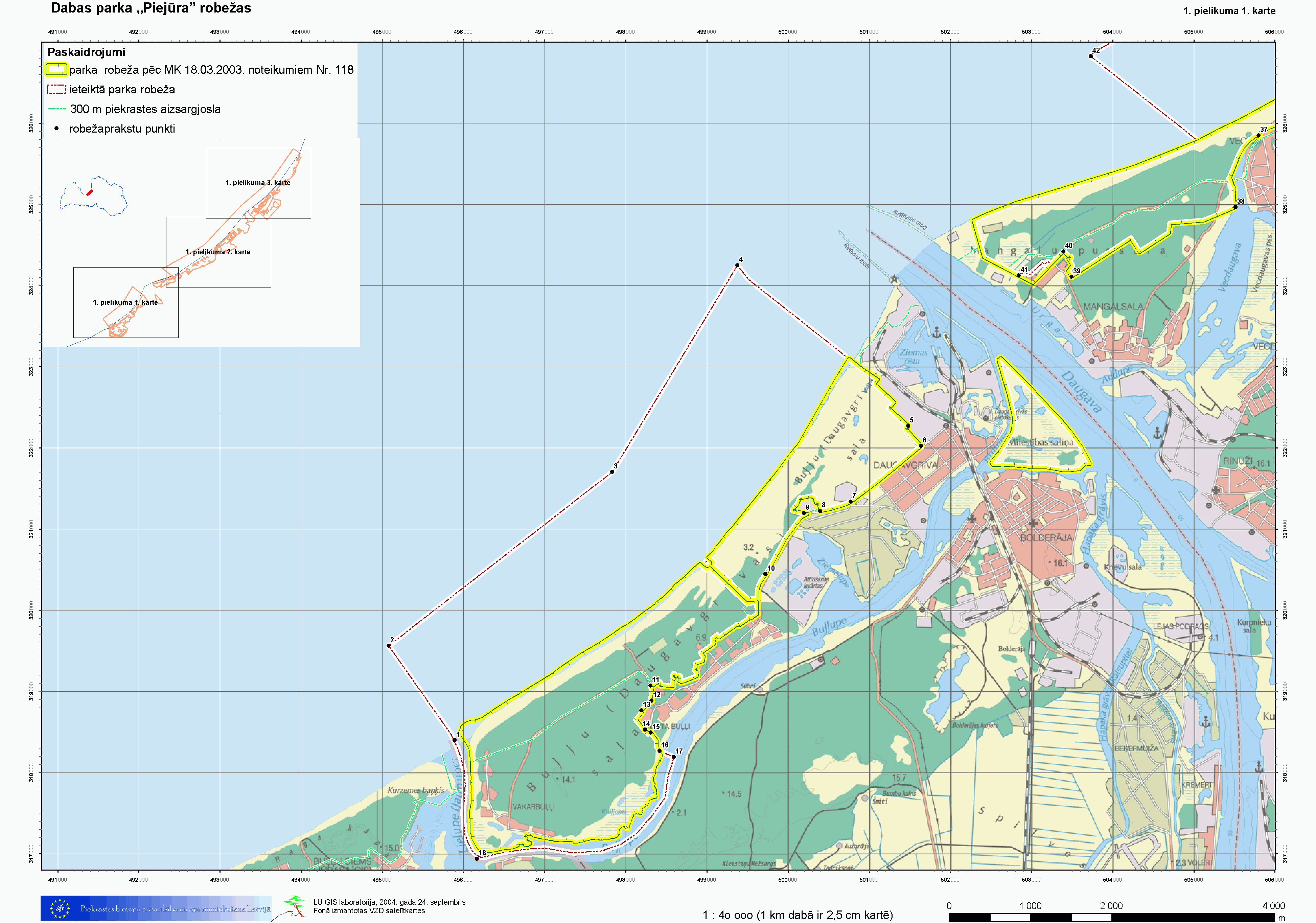Click boundary point 42 near top edge

click(1091, 56)
